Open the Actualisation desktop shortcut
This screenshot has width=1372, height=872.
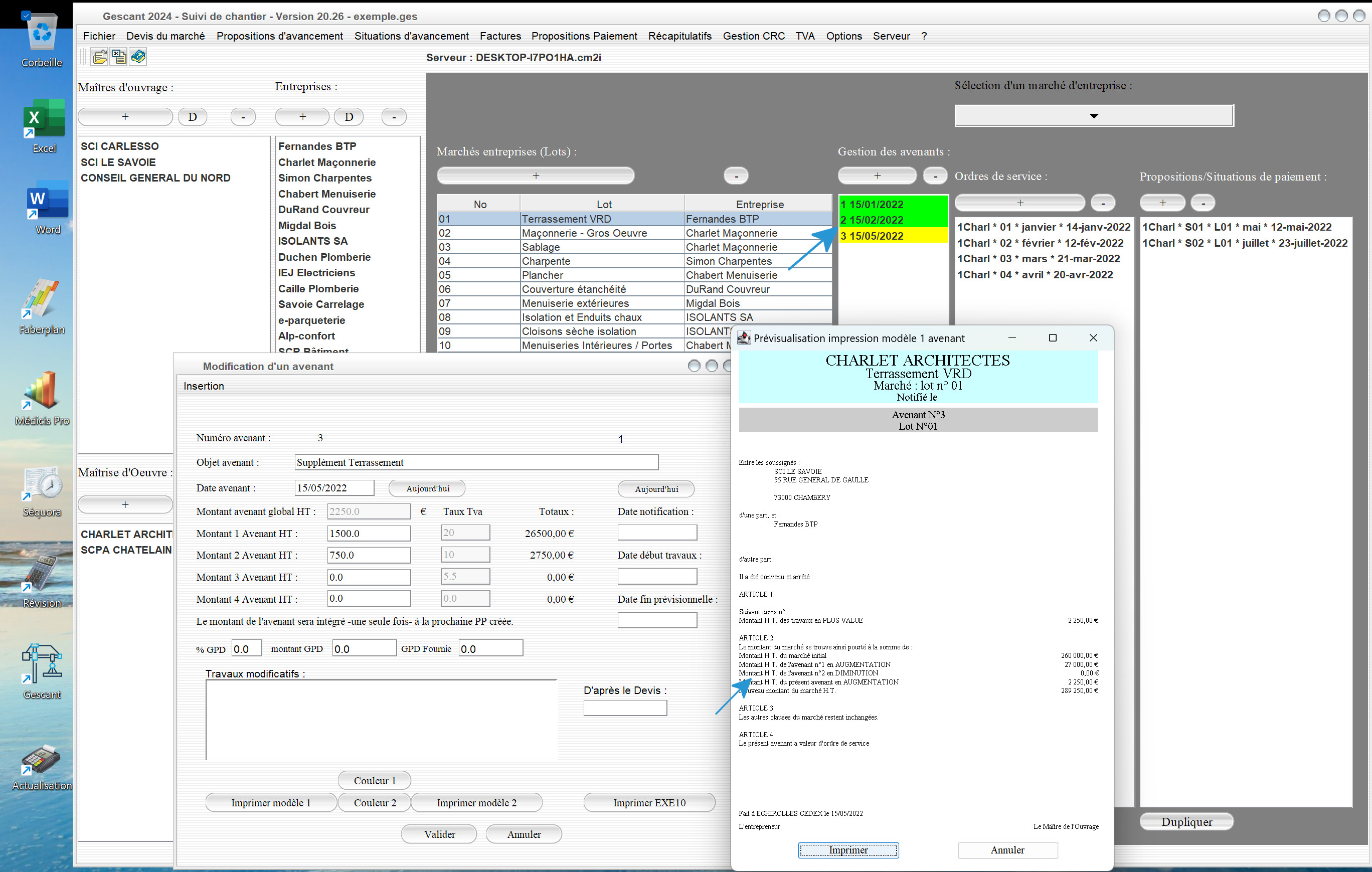point(42,767)
